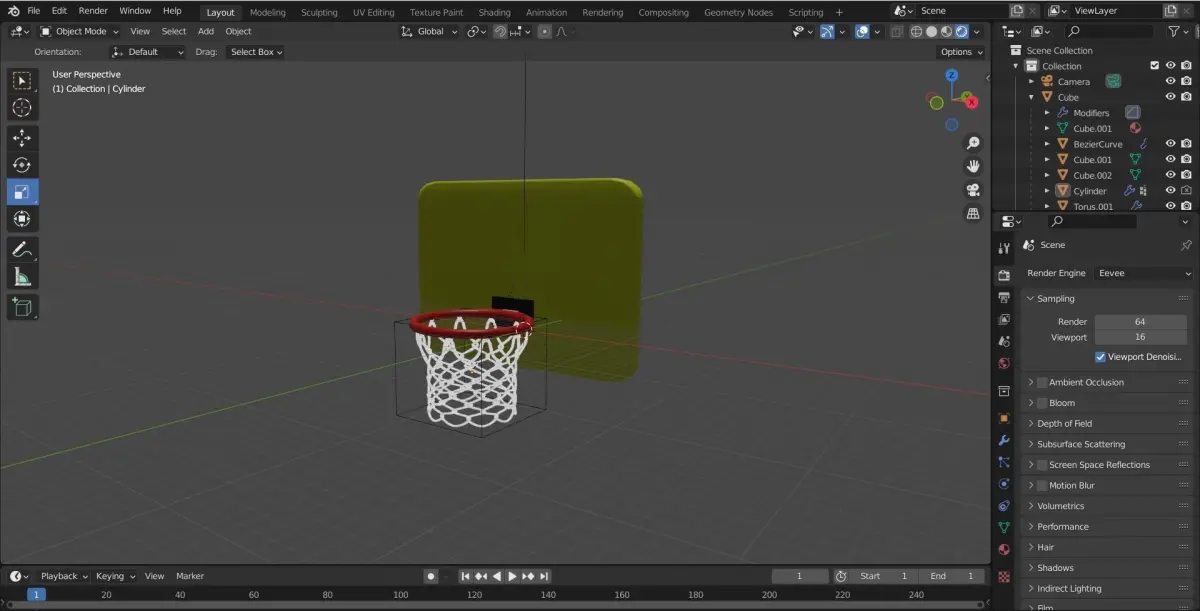Enable the Ambient Occlusion checkbox
Screen dimensions: 1200x611
click(1041, 382)
